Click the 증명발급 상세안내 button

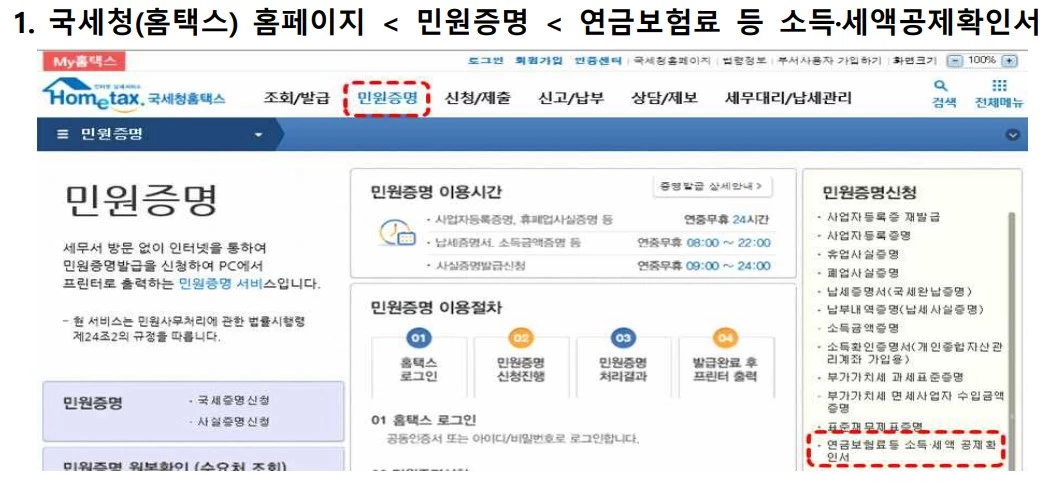(x=713, y=186)
